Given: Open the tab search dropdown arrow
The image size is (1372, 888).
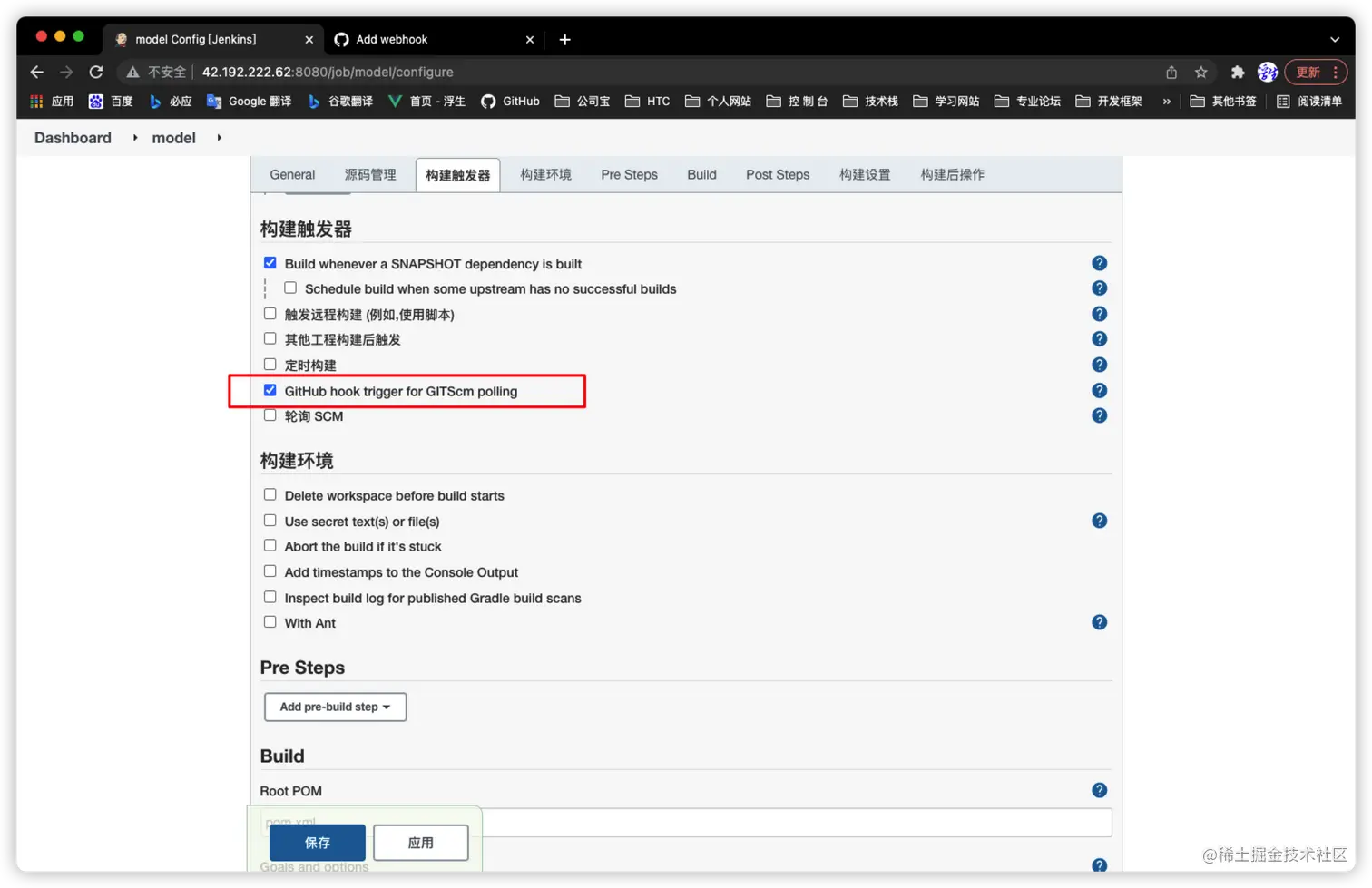Looking at the screenshot, I should pyautogui.click(x=1335, y=39).
